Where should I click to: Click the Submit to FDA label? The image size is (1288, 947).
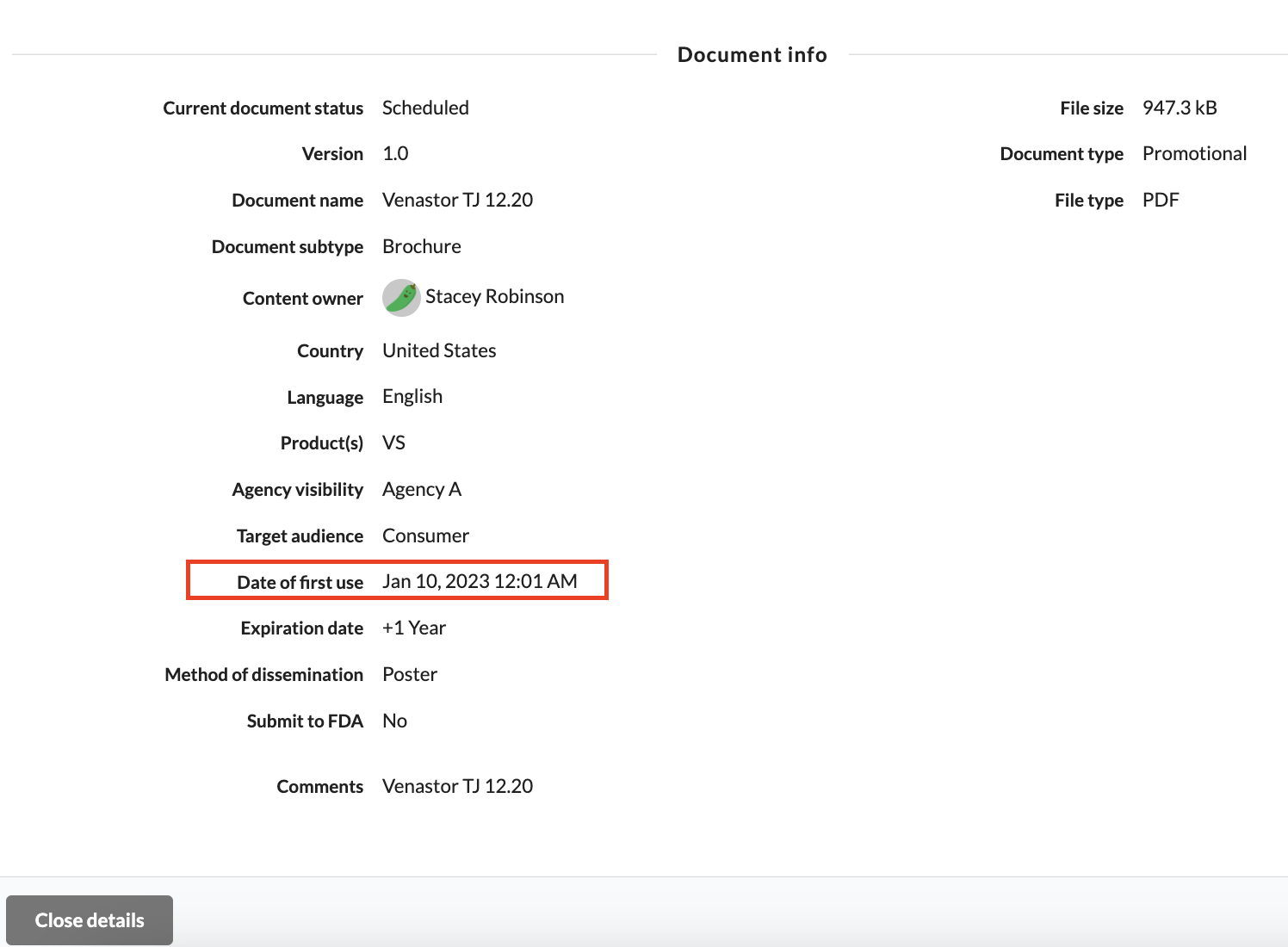(305, 721)
